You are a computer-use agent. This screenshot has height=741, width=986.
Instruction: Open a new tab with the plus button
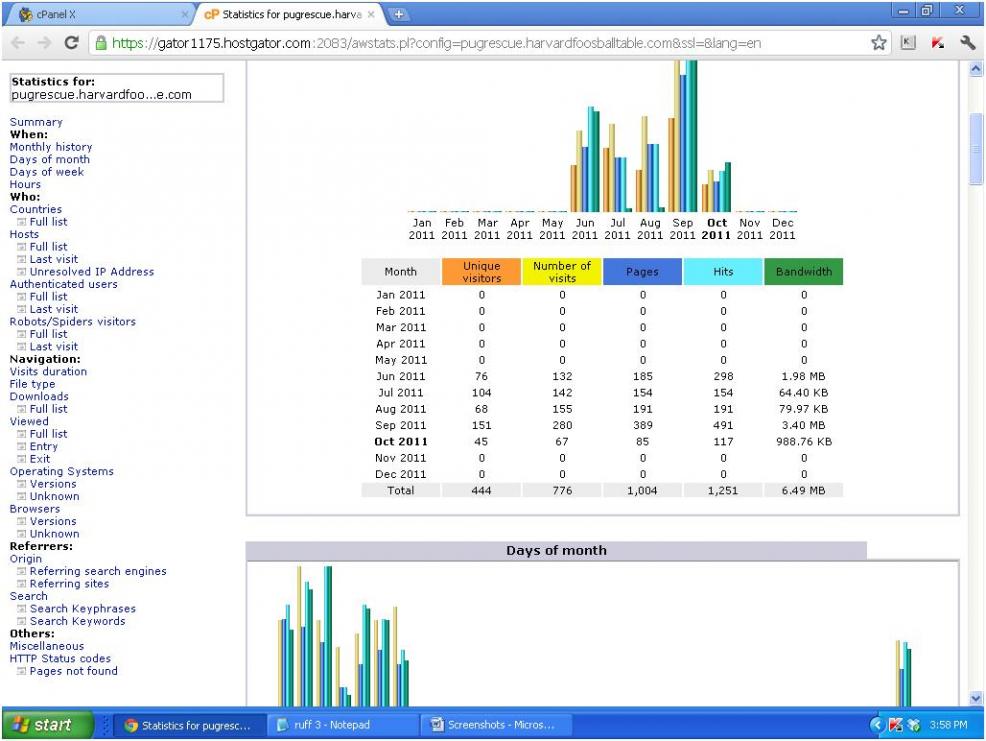[x=398, y=15]
